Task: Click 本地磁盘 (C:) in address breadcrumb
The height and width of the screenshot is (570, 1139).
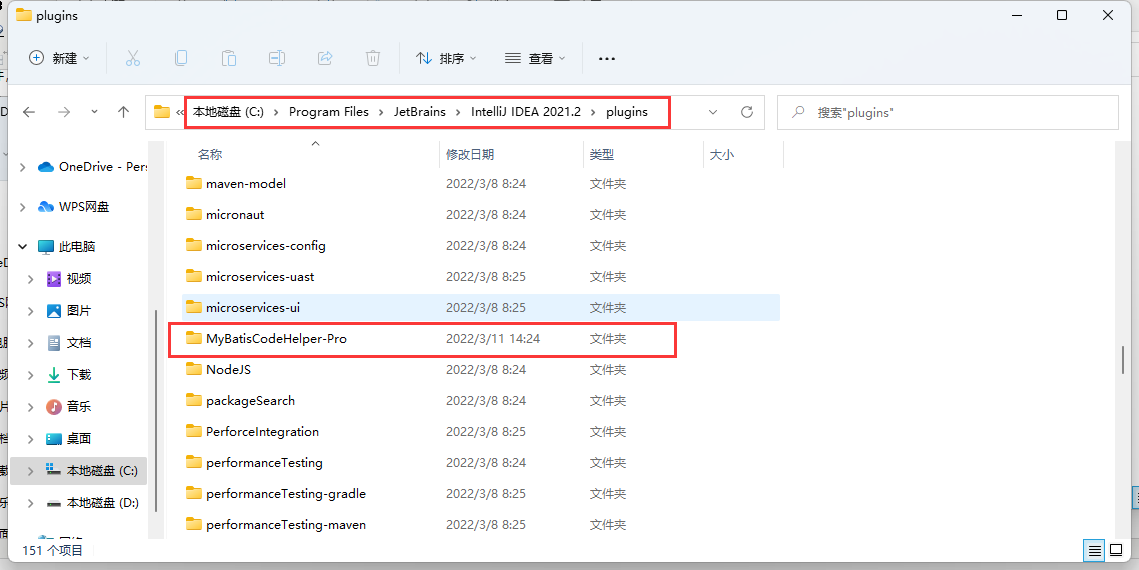Action: coord(228,112)
